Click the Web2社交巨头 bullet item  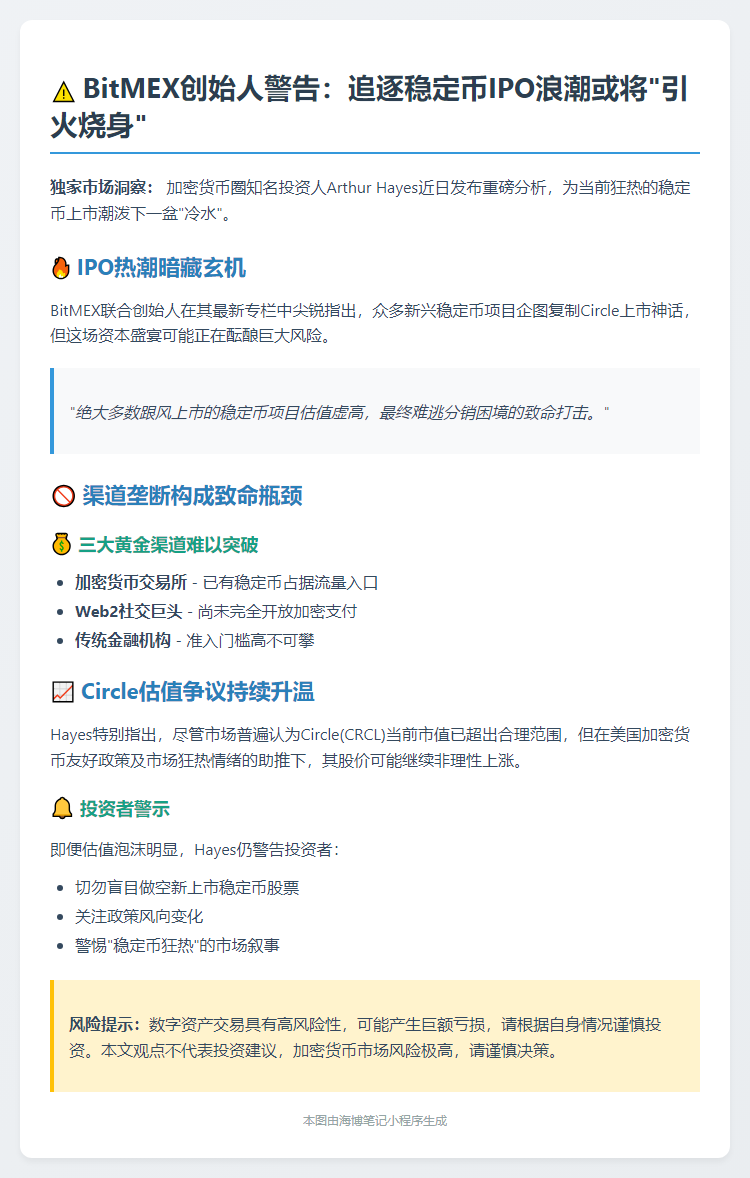(216, 612)
